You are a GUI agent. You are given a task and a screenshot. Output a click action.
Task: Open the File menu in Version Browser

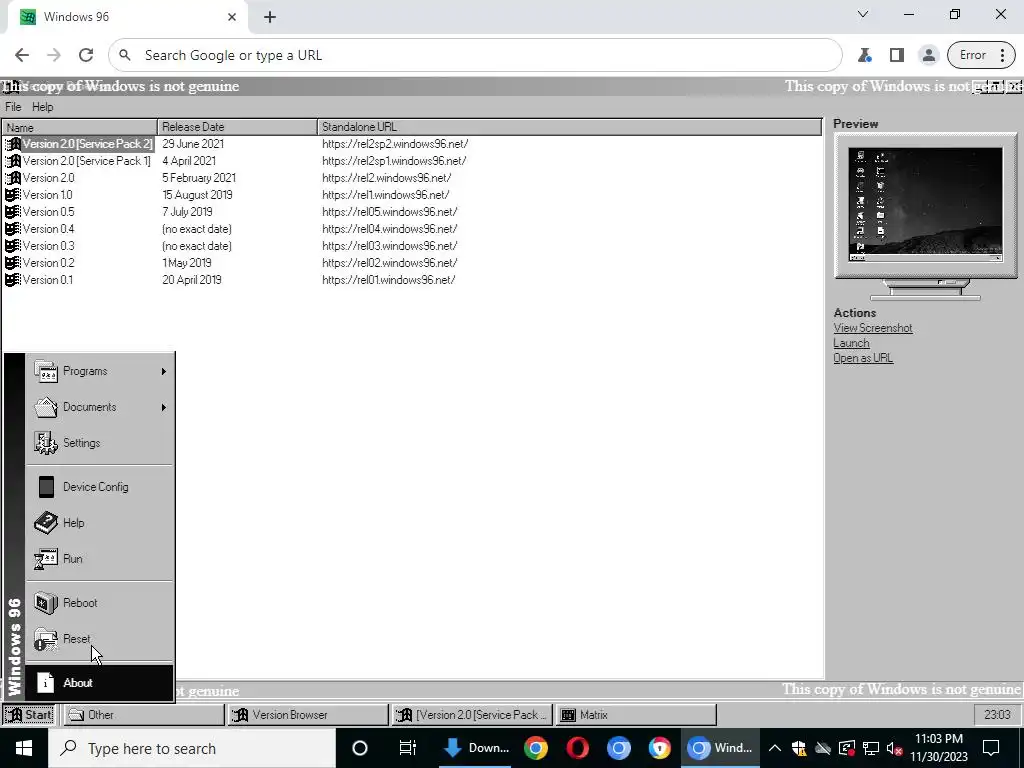pos(13,106)
